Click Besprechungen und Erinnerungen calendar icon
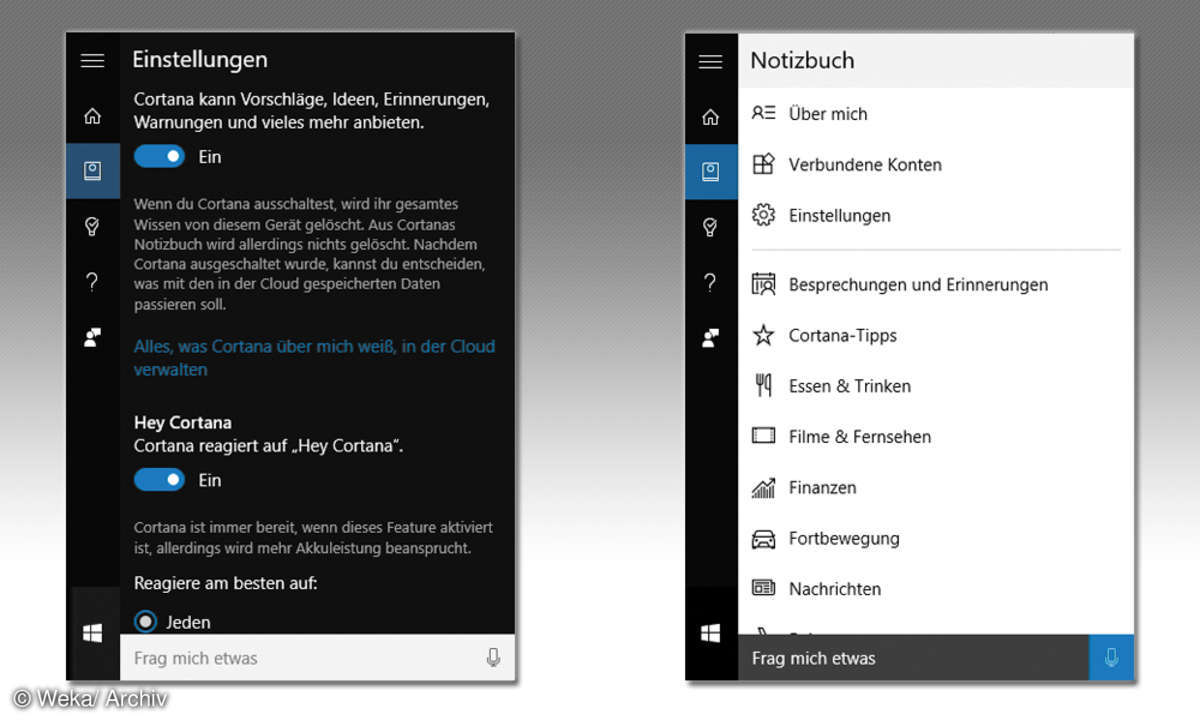 click(764, 284)
